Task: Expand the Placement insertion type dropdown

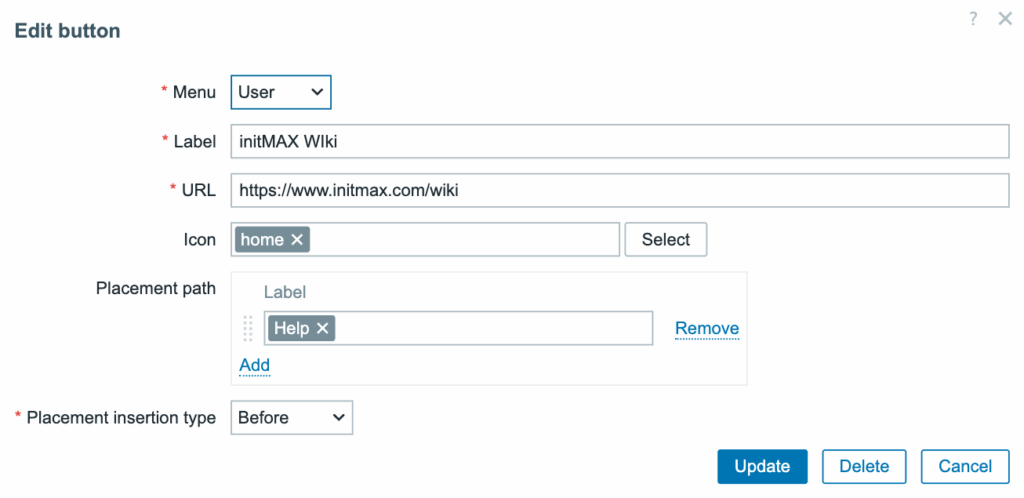Action: [x=292, y=418]
